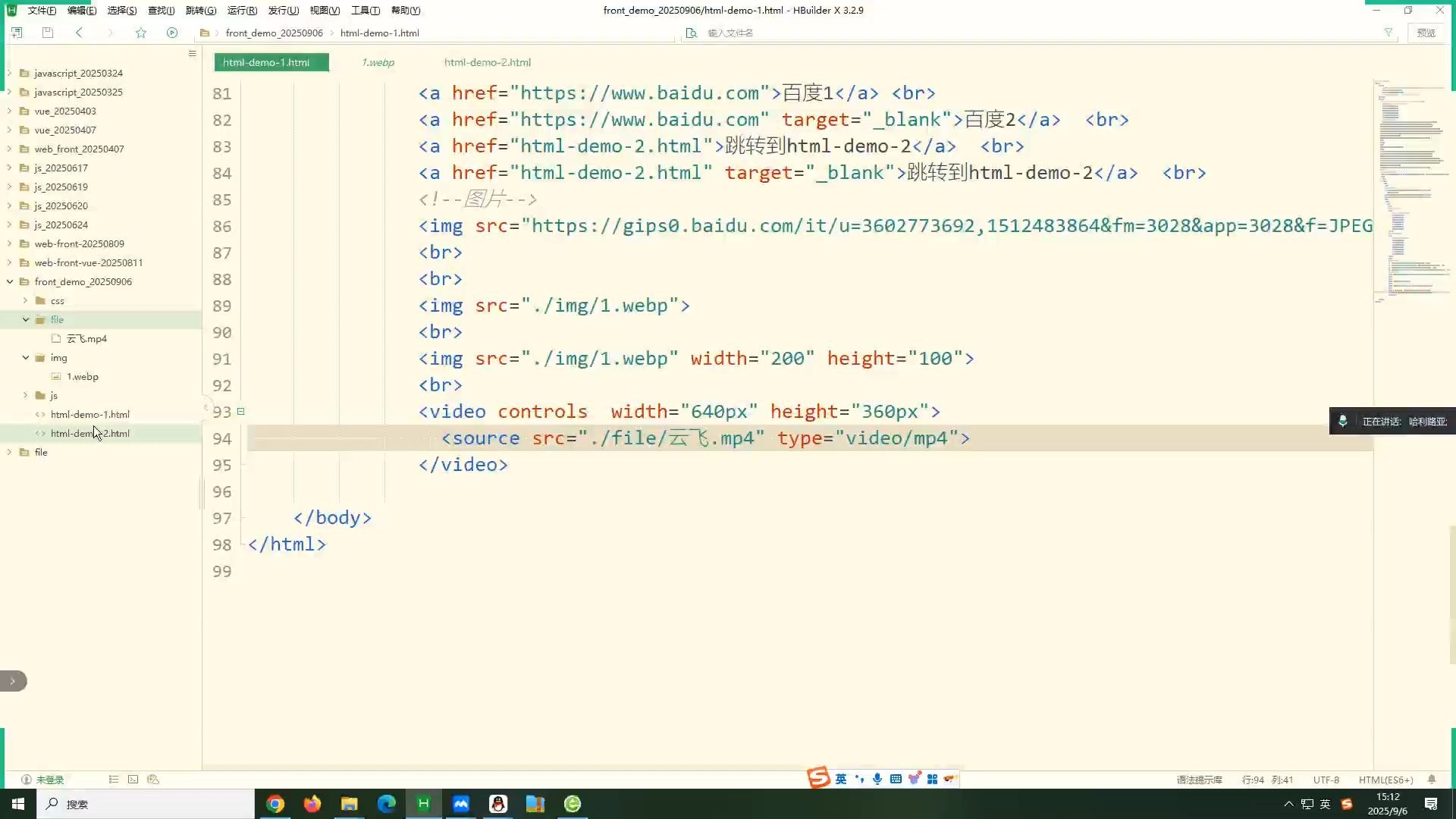1456x819 pixels.
Task: Open the Windows action center icon
Action: 1431,804
